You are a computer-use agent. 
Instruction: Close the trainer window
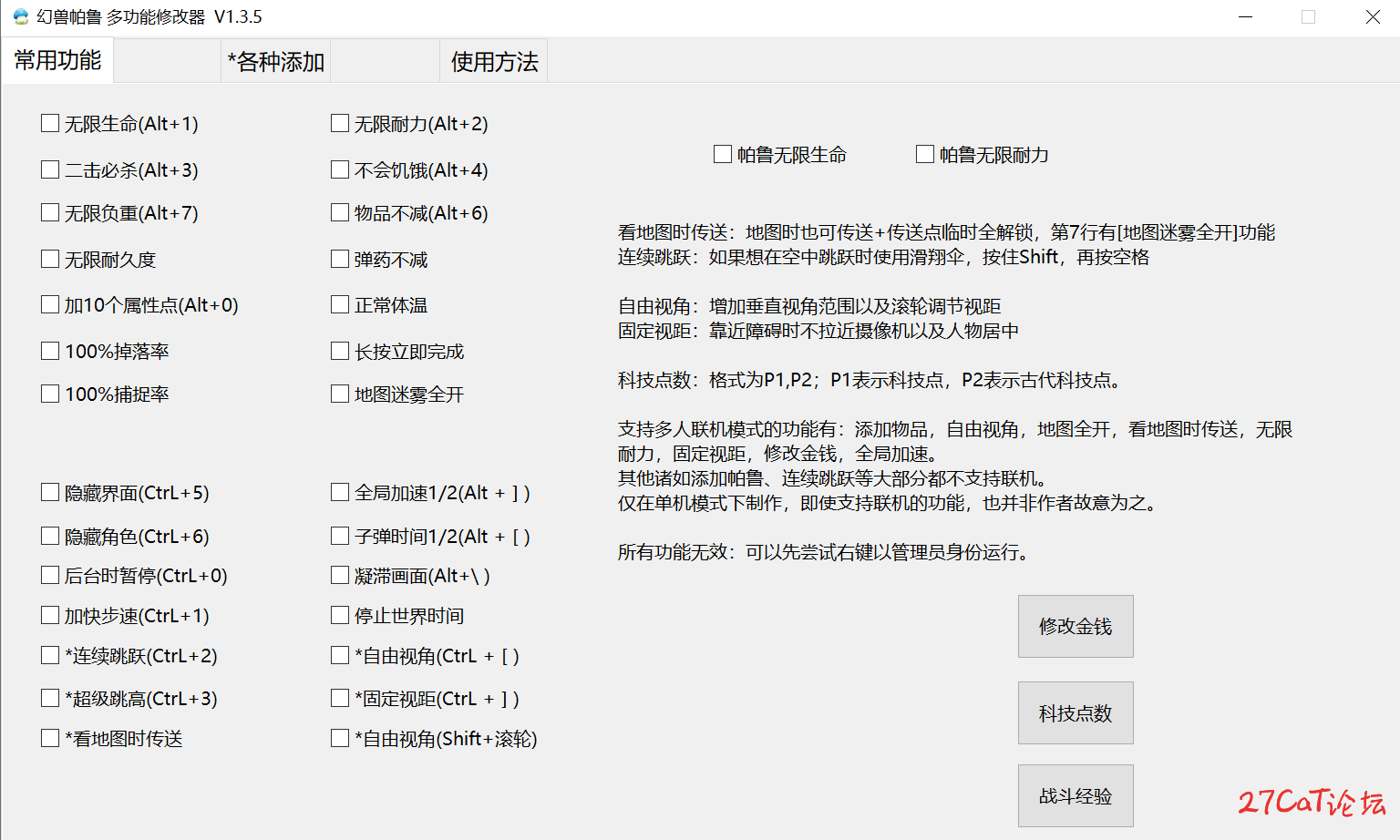click(x=1373, y=16)
